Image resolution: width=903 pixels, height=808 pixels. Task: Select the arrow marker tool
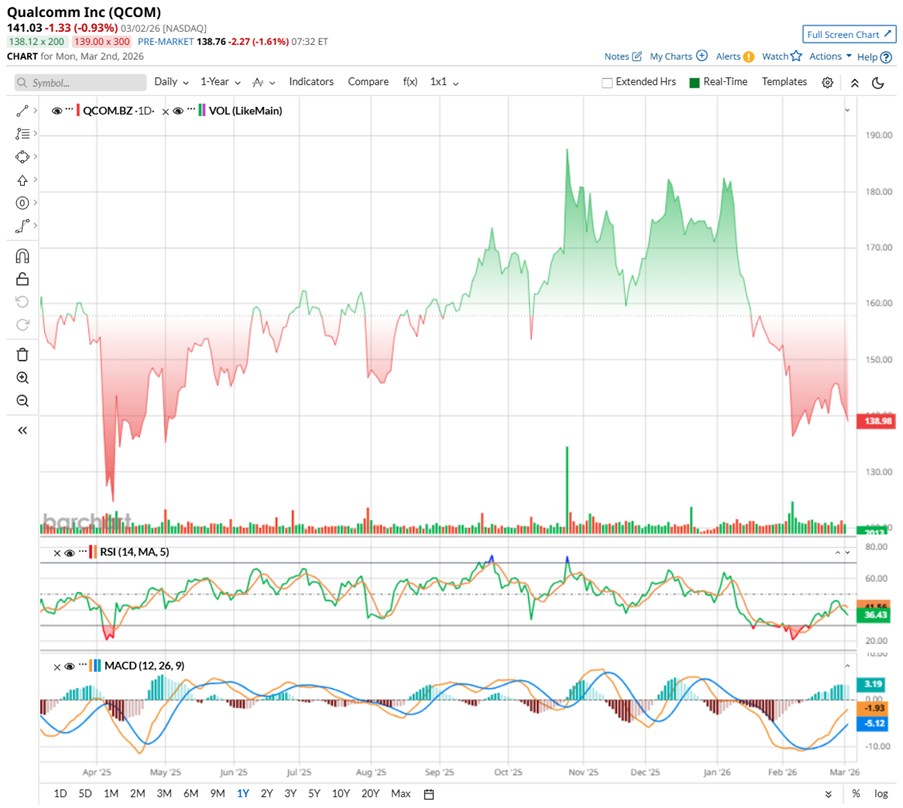pyautogui.click(x=22, y=180)
